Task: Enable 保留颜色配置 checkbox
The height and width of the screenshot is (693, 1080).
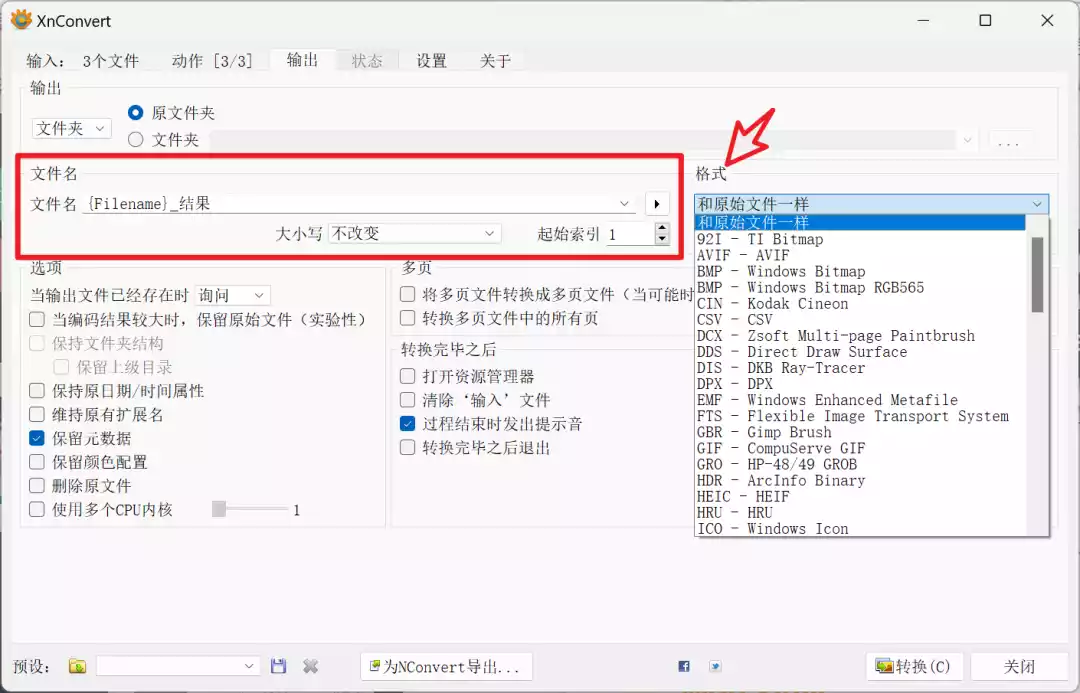Action: click(37, 462)
